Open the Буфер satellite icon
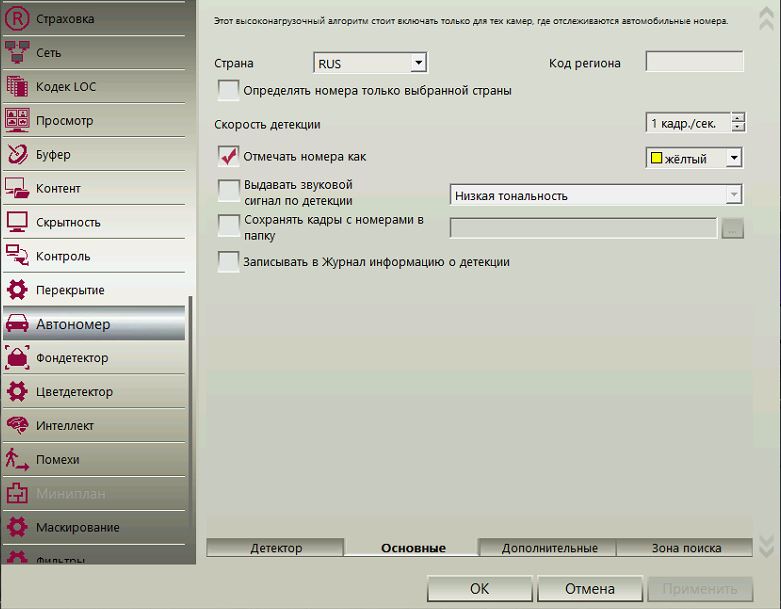The height and width of the screenshot is (609, 781). click(17, 154)
